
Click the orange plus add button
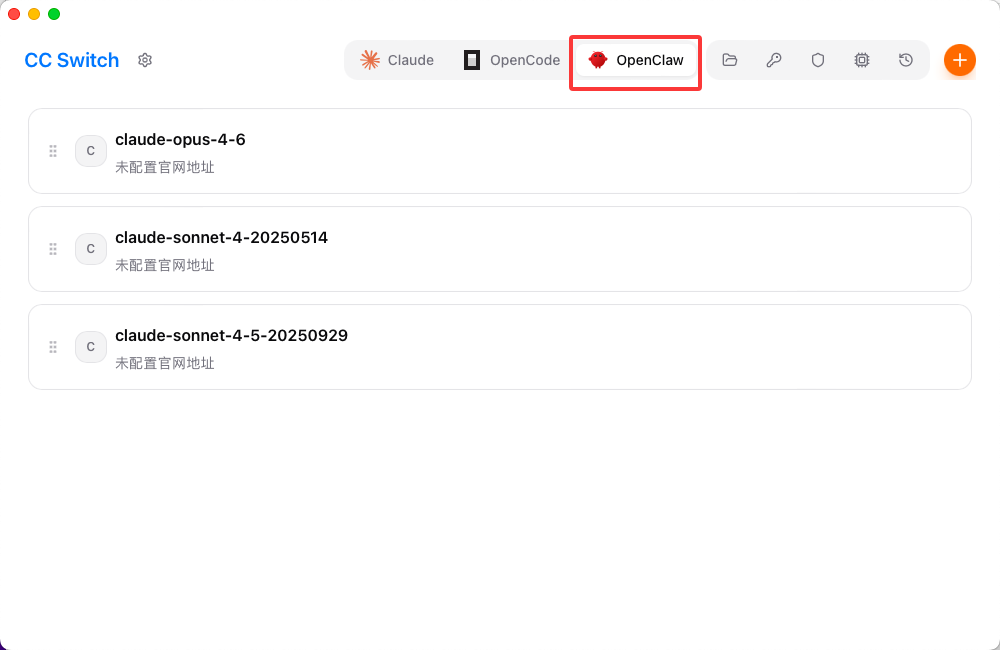pos(959,60)
